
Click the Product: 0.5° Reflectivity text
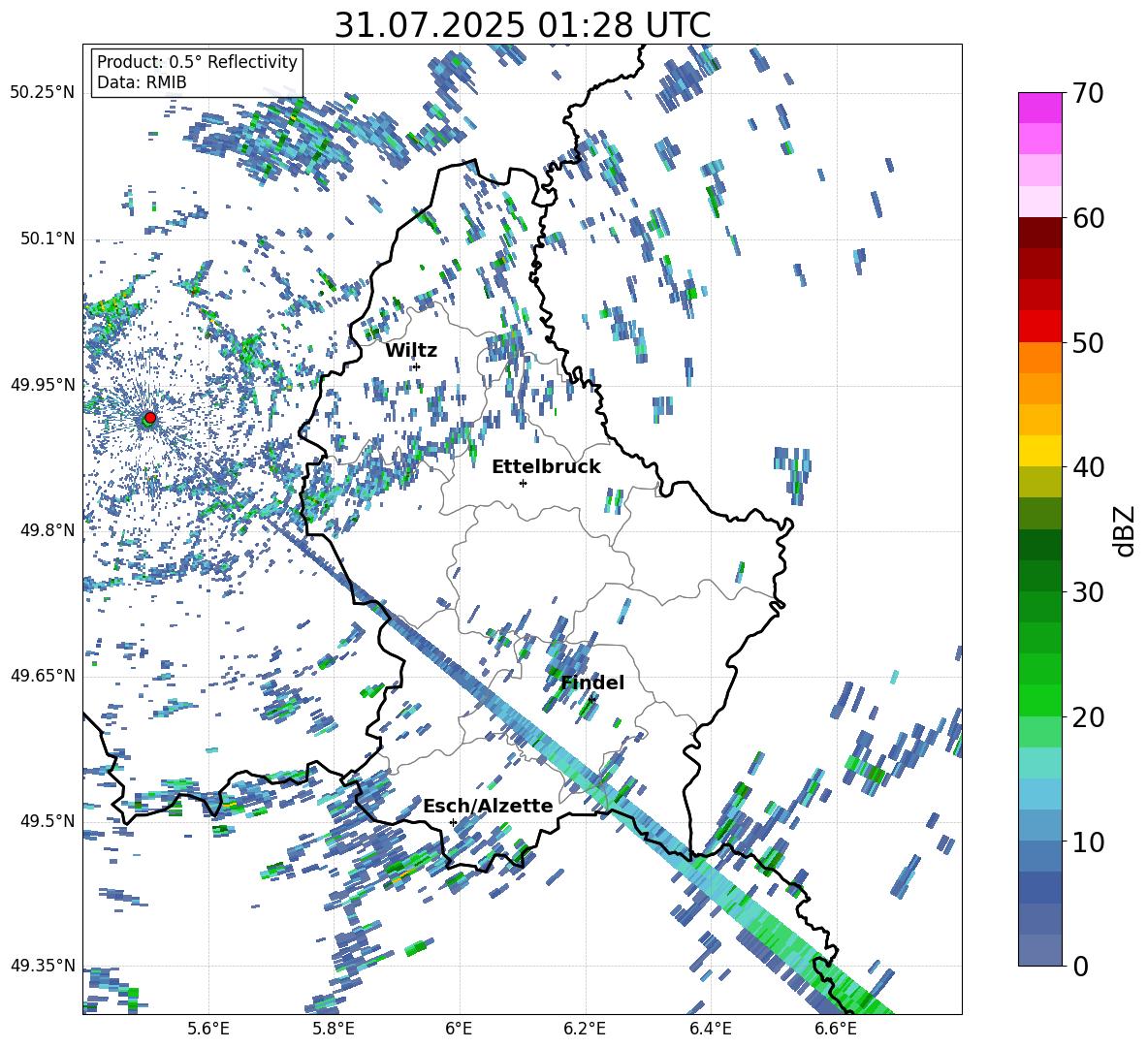pyautogui.click(x=197, y=62)
